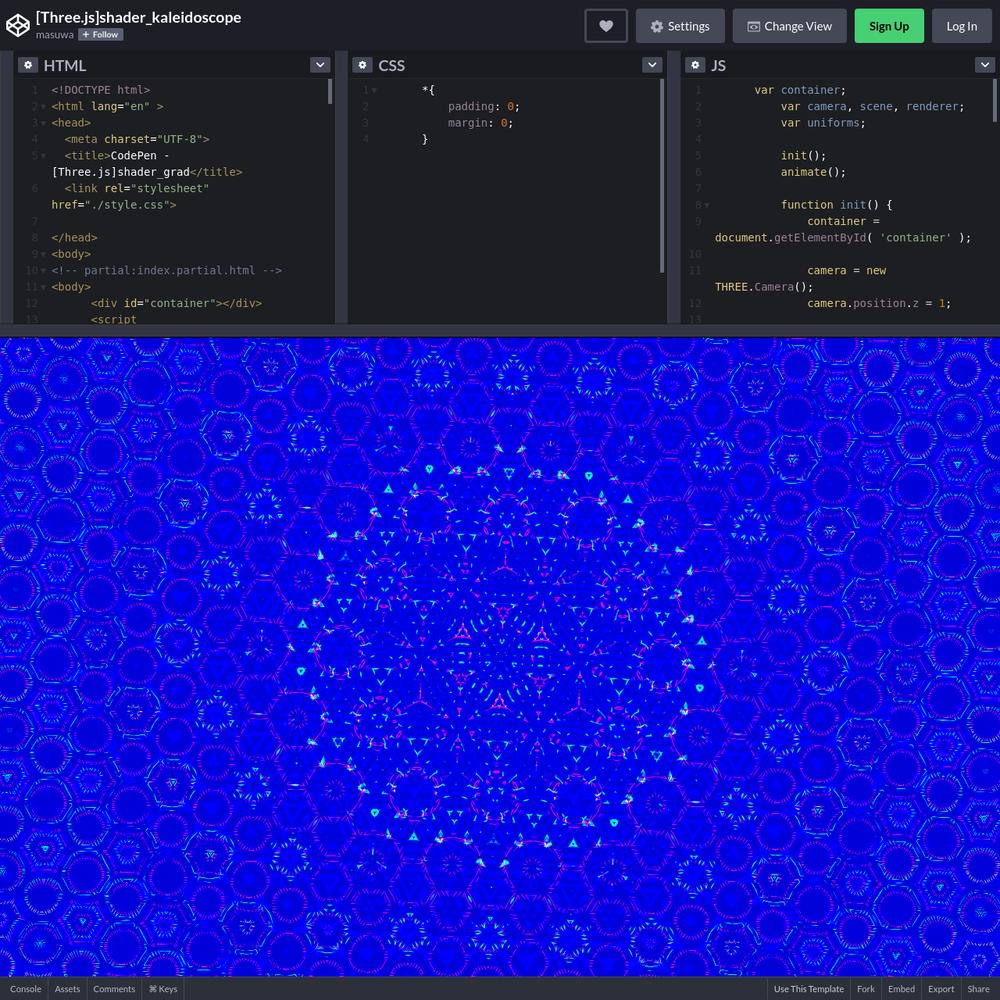Expand the JS panel dropdown chevron
This screenshot has height=1000, width=1000.
[x=985, y=65]
